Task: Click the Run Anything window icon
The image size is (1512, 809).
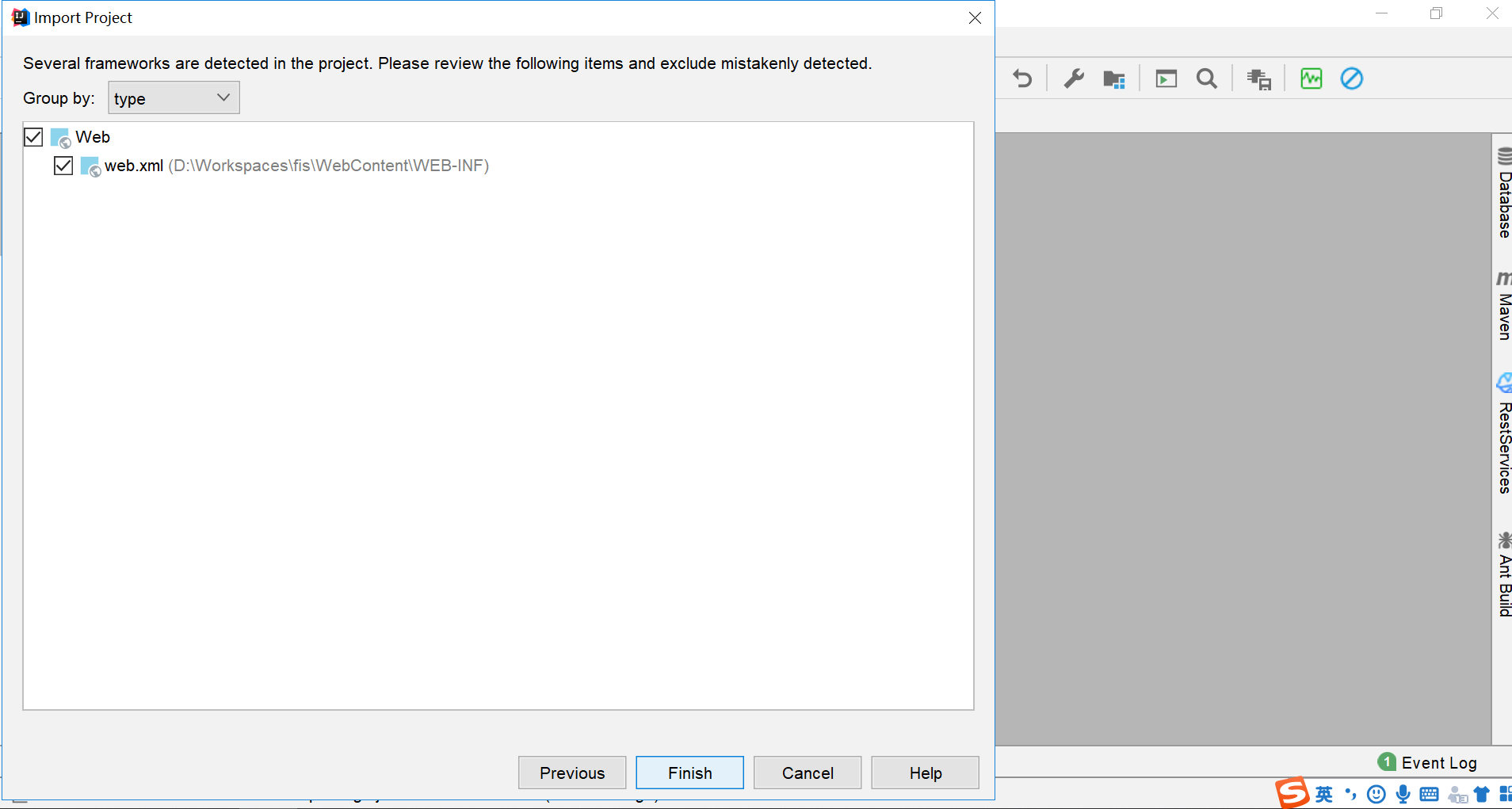Action: click(x=1166, y=78)
